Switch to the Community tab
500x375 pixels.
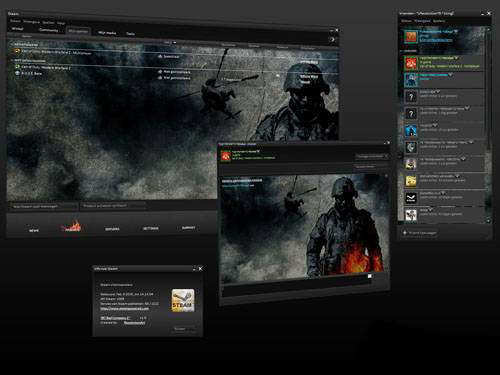coord(49,30)
